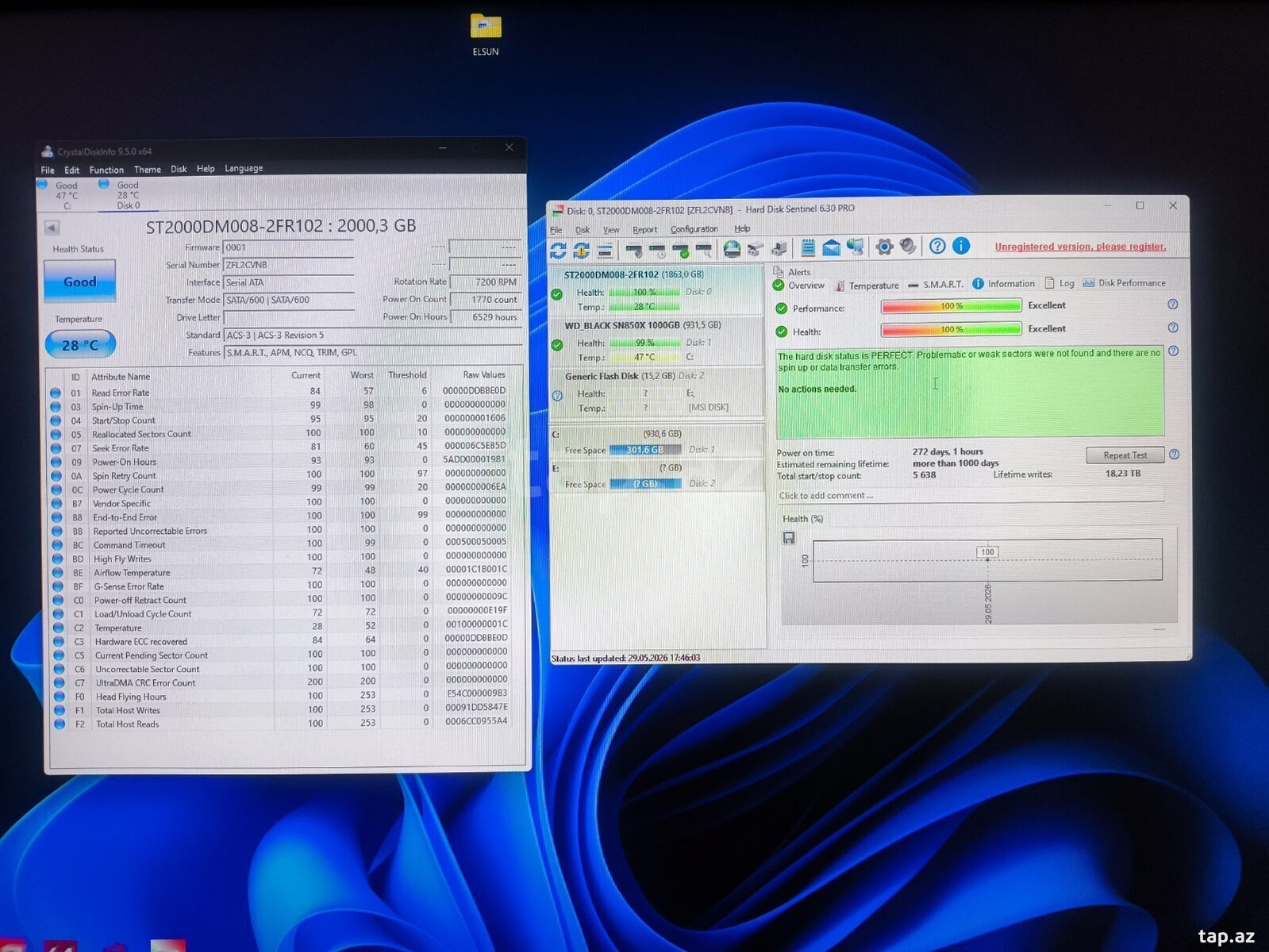Click the network monitor icon in Hard Disk Sentinel toolbar
Image resolution: width=1269 pixels, height=952 pixels.
click(855, 247)
